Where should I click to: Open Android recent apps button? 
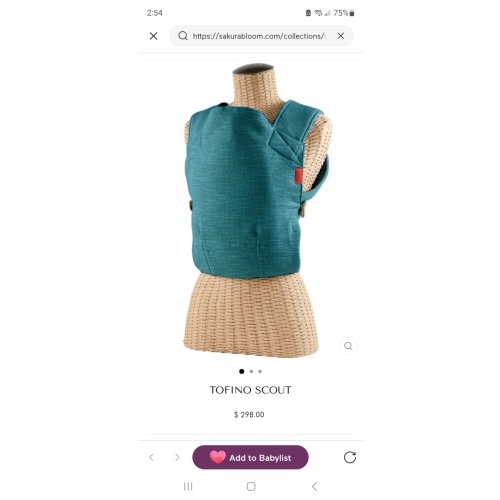[x=188, y=487]
